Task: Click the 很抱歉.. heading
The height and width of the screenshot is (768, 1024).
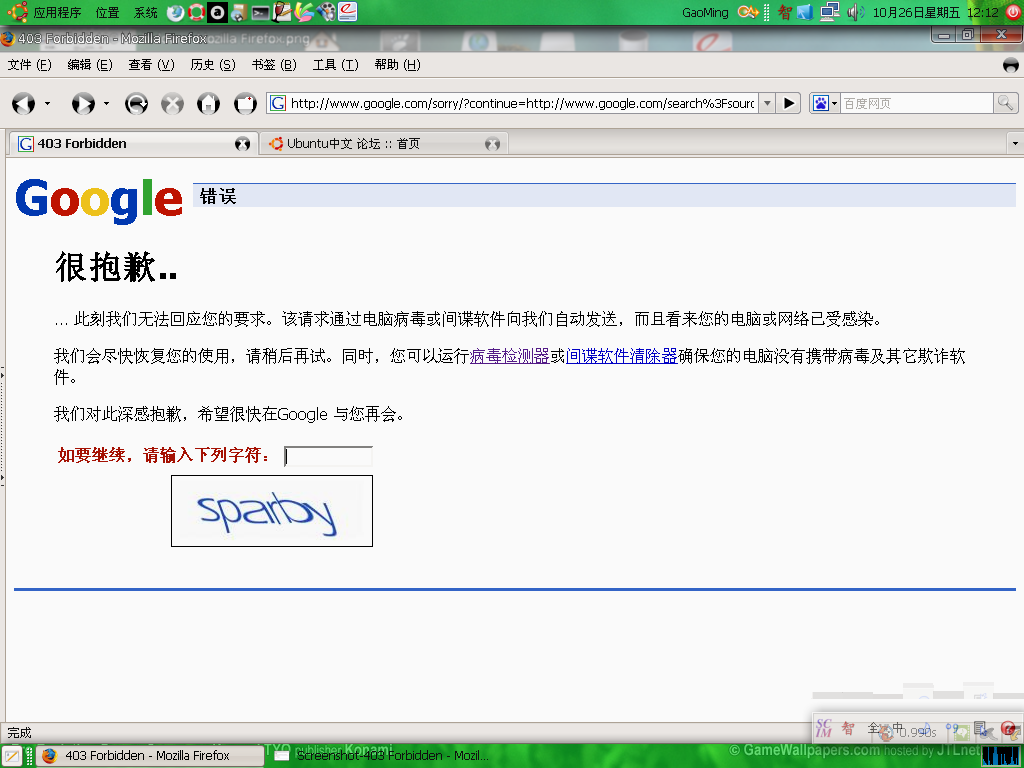Action: pos(116,266)
